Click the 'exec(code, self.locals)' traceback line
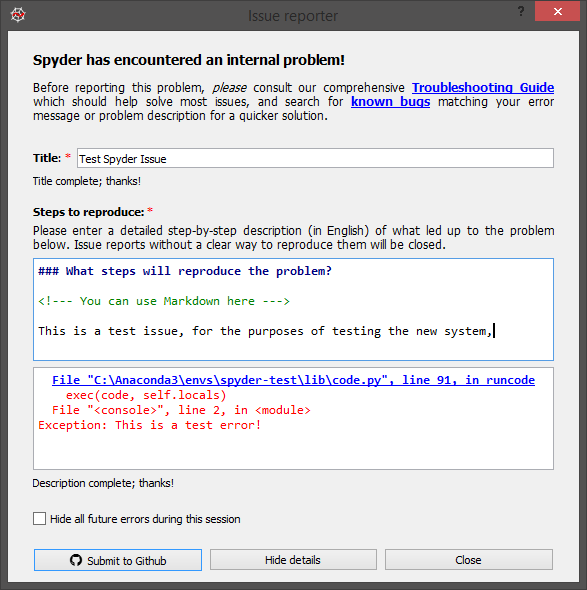 [x=146, y=395]
